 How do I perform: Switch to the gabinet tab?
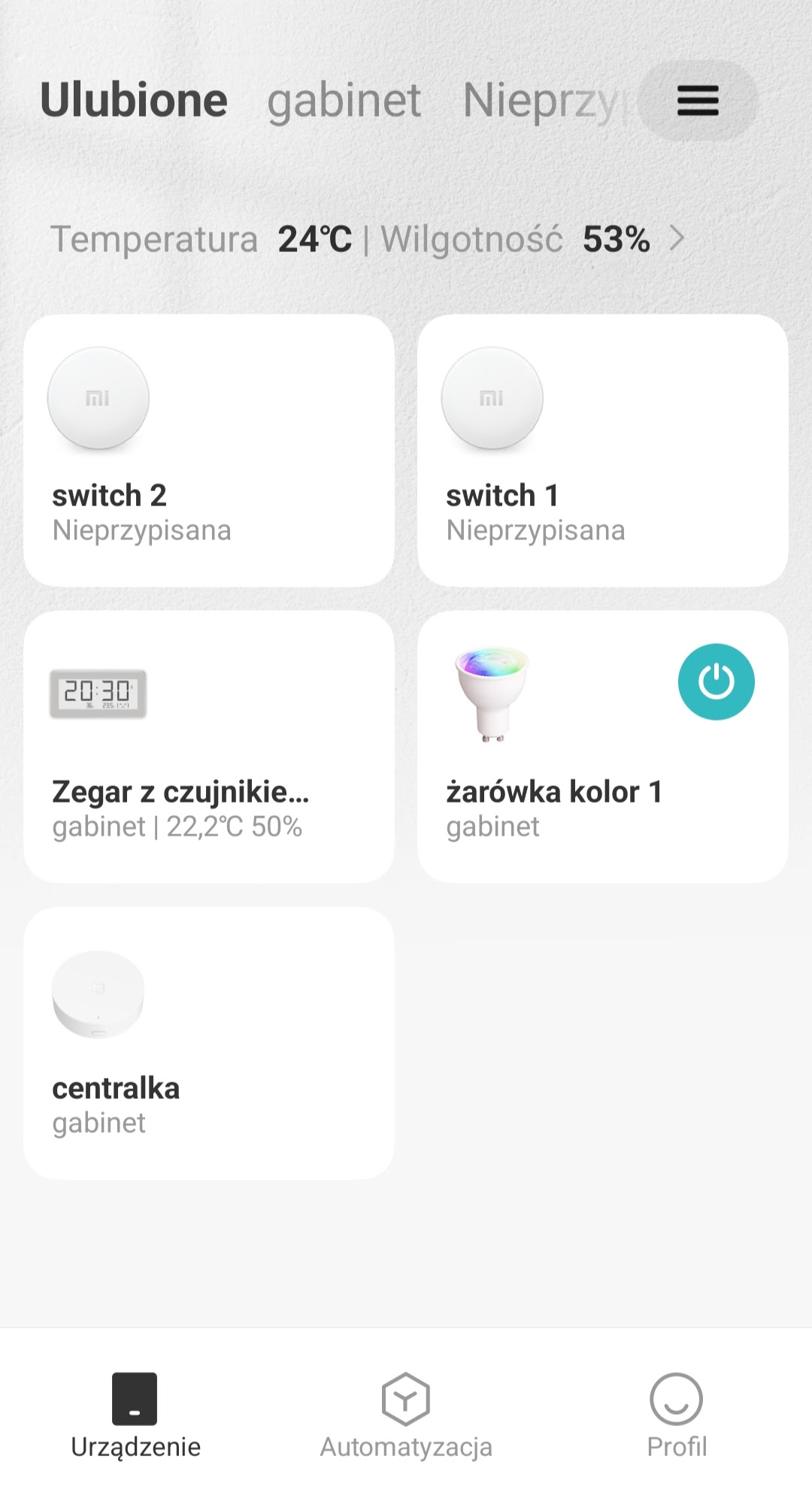(344, 101)
